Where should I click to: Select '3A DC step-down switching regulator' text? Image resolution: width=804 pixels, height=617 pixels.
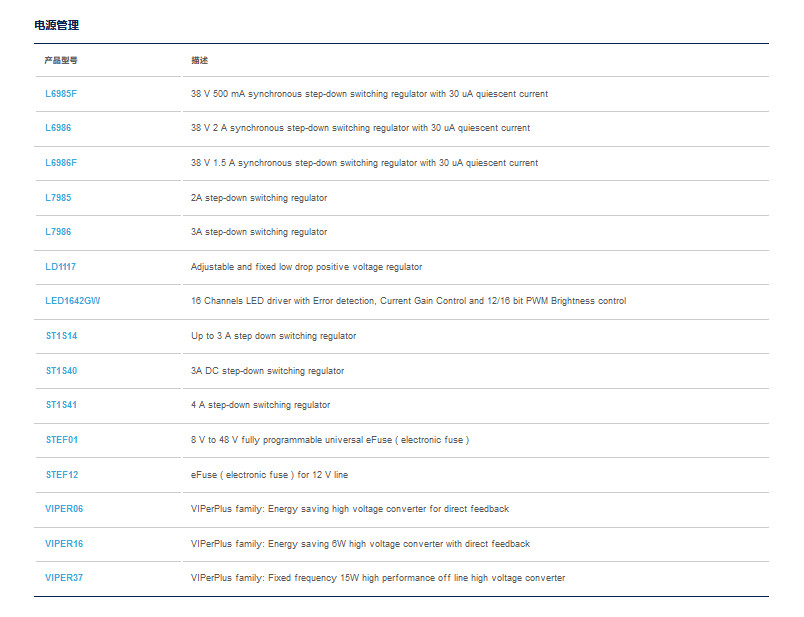[x=267, y=371]
